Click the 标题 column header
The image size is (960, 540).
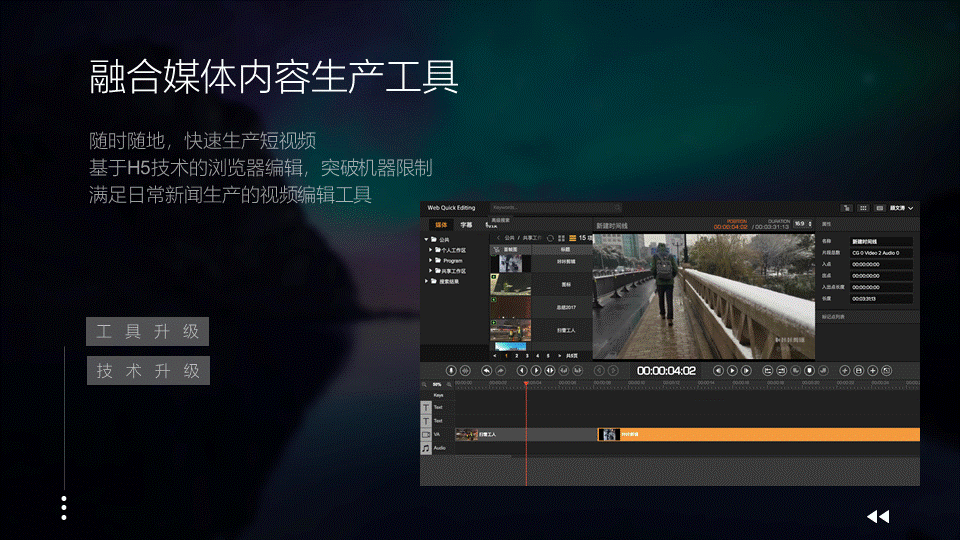[566, 249]
